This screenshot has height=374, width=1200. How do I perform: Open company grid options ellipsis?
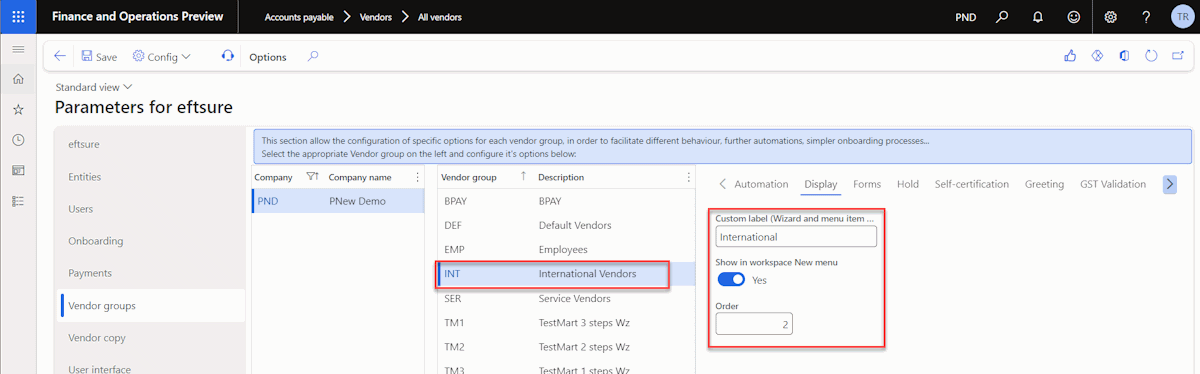418,177
